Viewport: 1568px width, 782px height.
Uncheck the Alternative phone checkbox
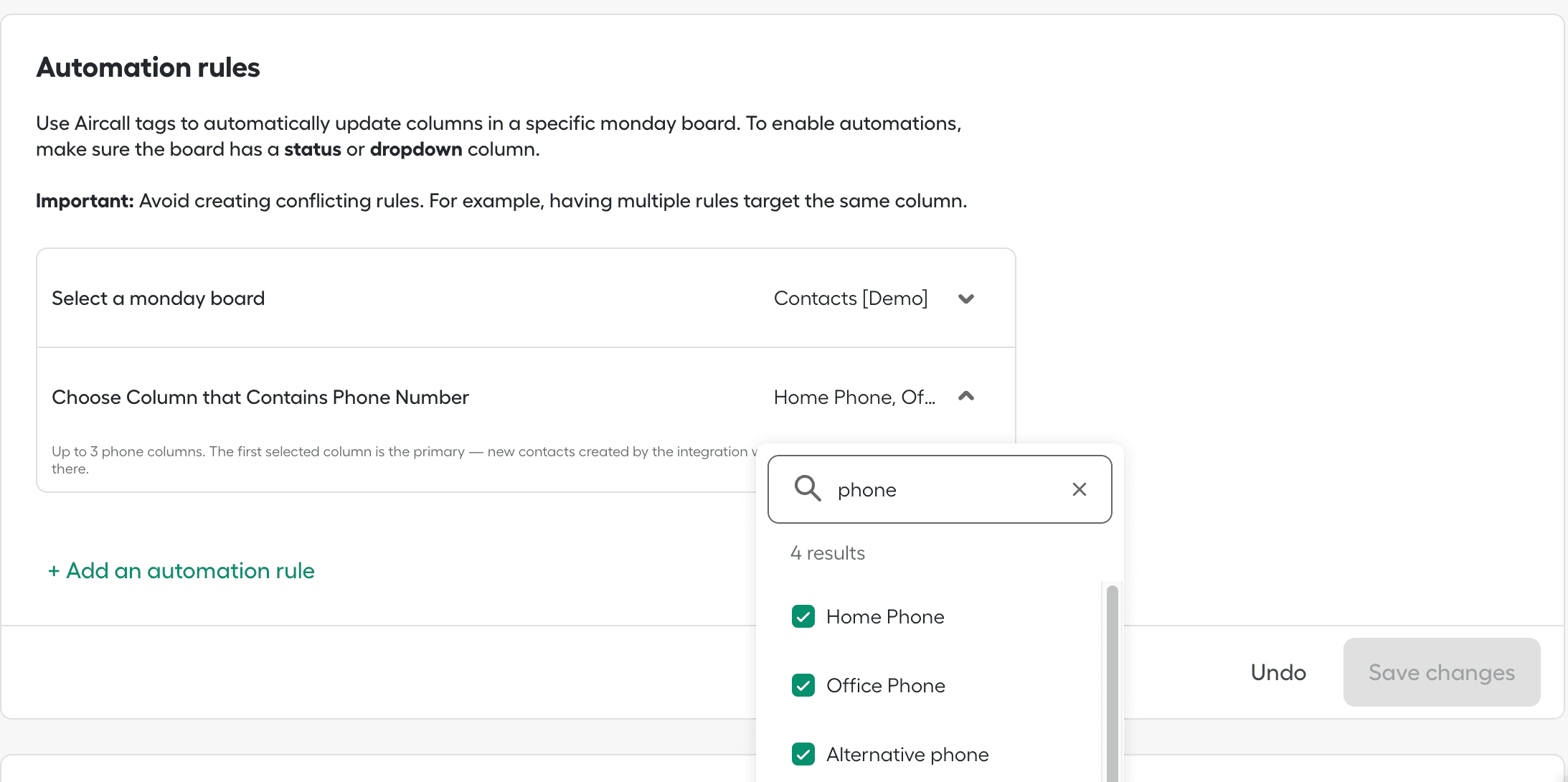tap(803, 754)
